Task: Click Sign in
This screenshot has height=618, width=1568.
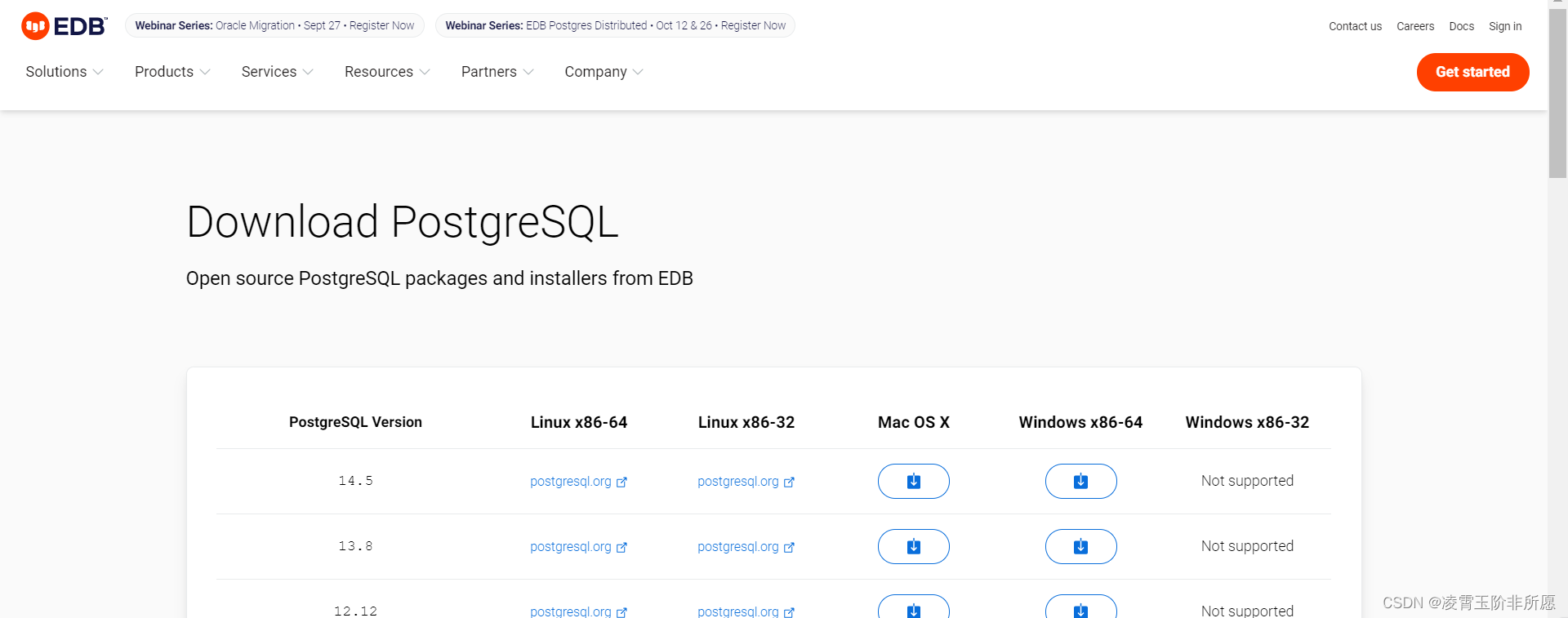Action: [1505, 26]
